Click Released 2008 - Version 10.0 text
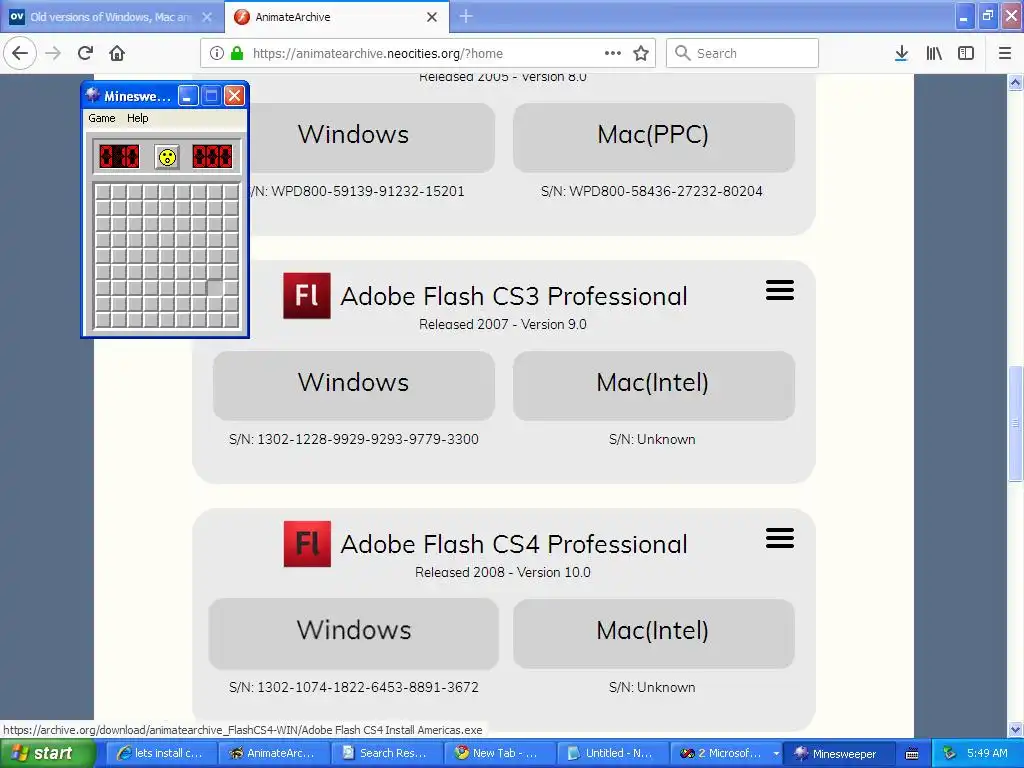 503,573
